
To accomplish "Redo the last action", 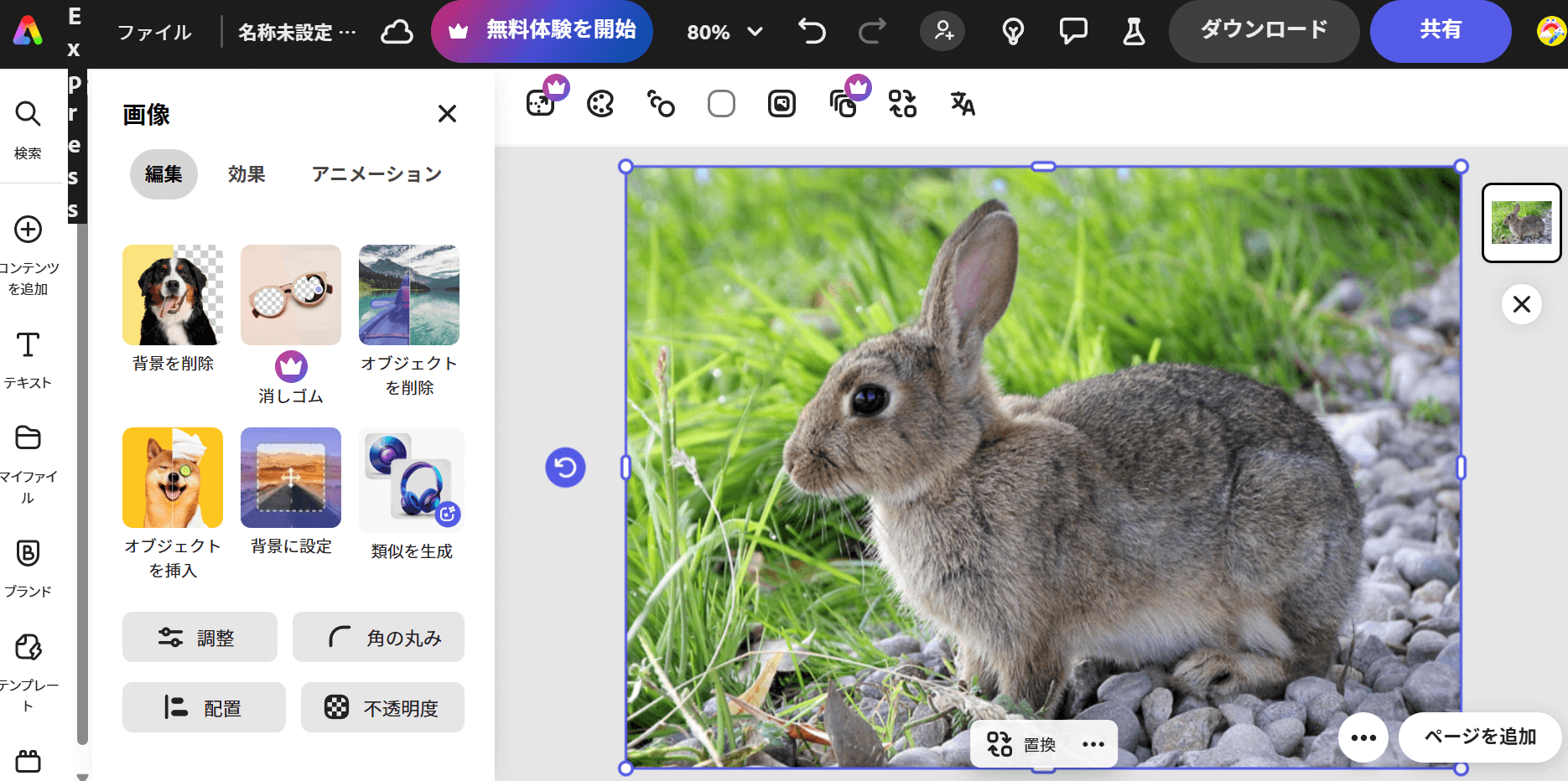I will point(872,32).
